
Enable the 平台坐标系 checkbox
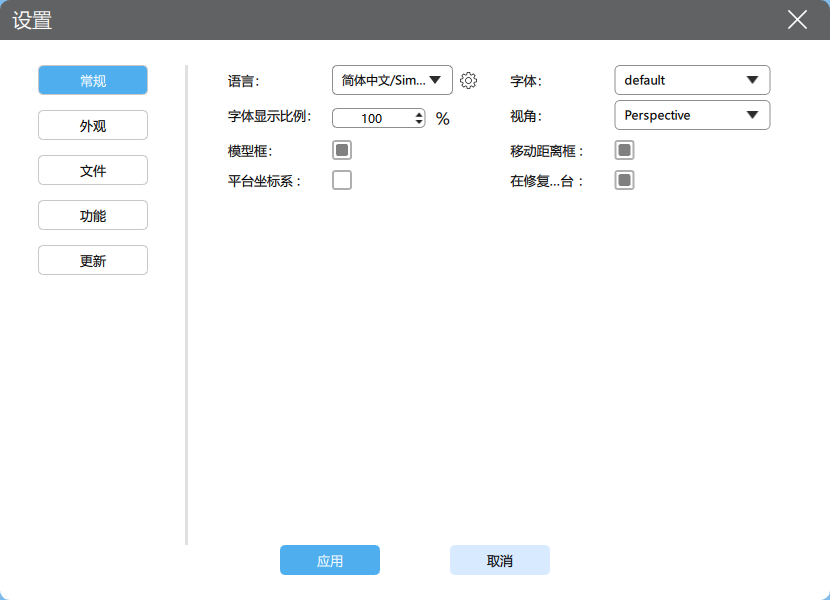tap(342, 180)
